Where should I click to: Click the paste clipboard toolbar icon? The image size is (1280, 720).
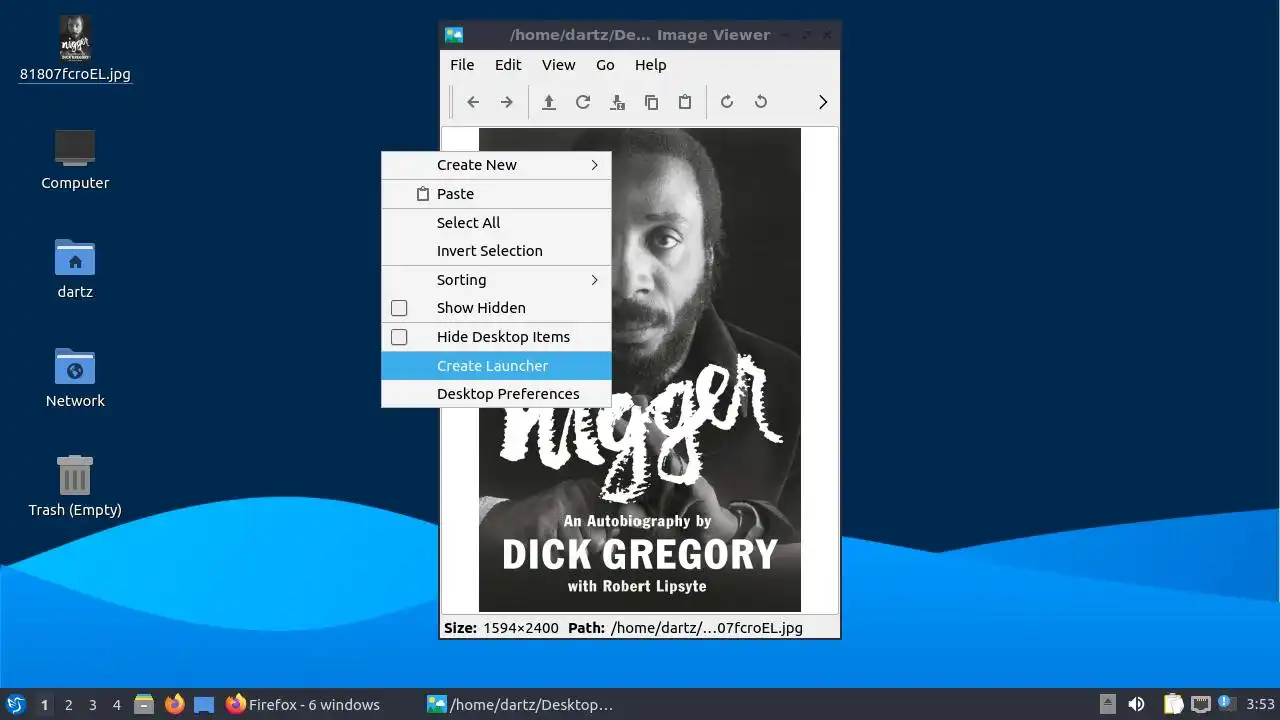(x=685, y=102)
